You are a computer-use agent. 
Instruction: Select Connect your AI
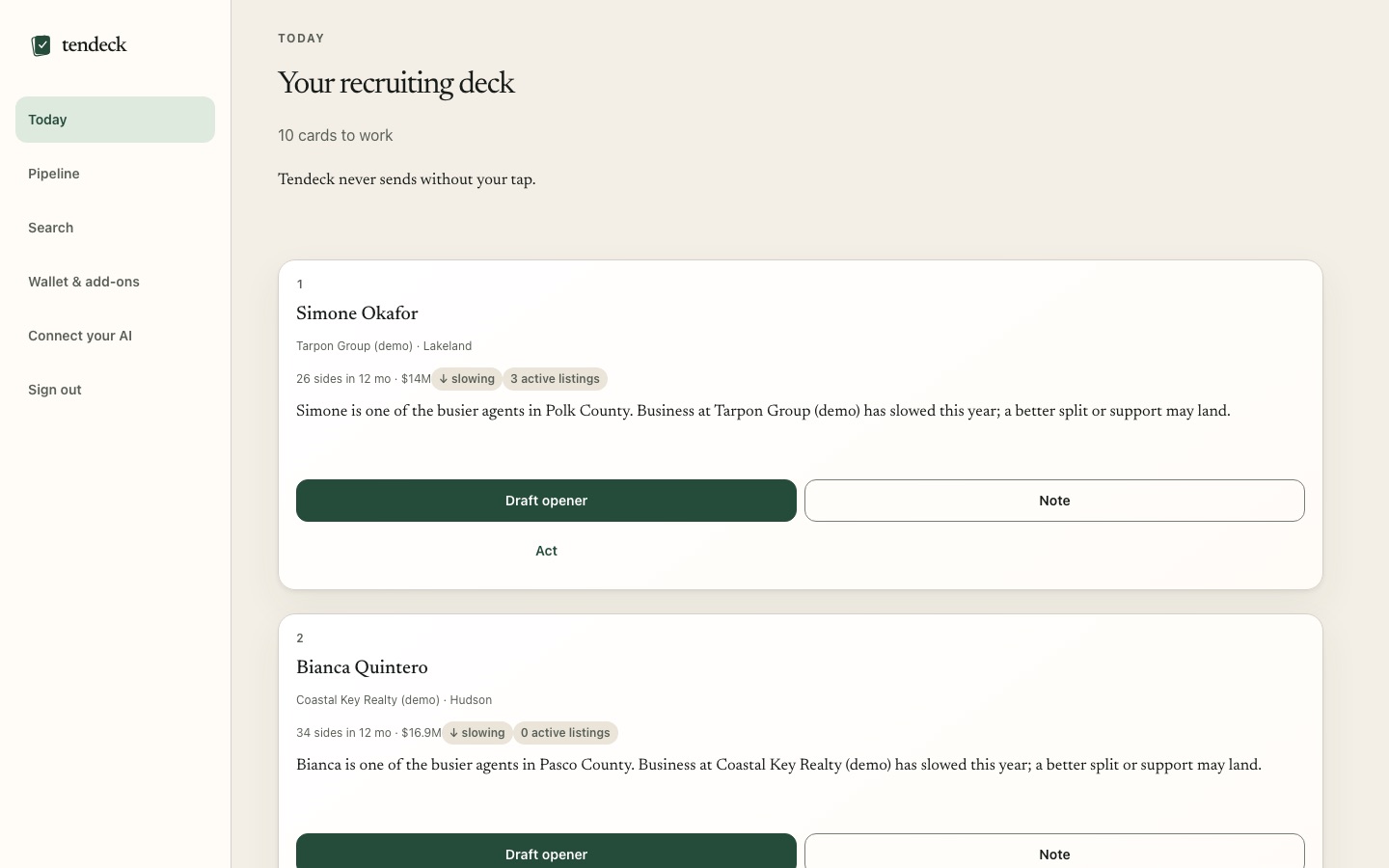(x=115, y=336)
